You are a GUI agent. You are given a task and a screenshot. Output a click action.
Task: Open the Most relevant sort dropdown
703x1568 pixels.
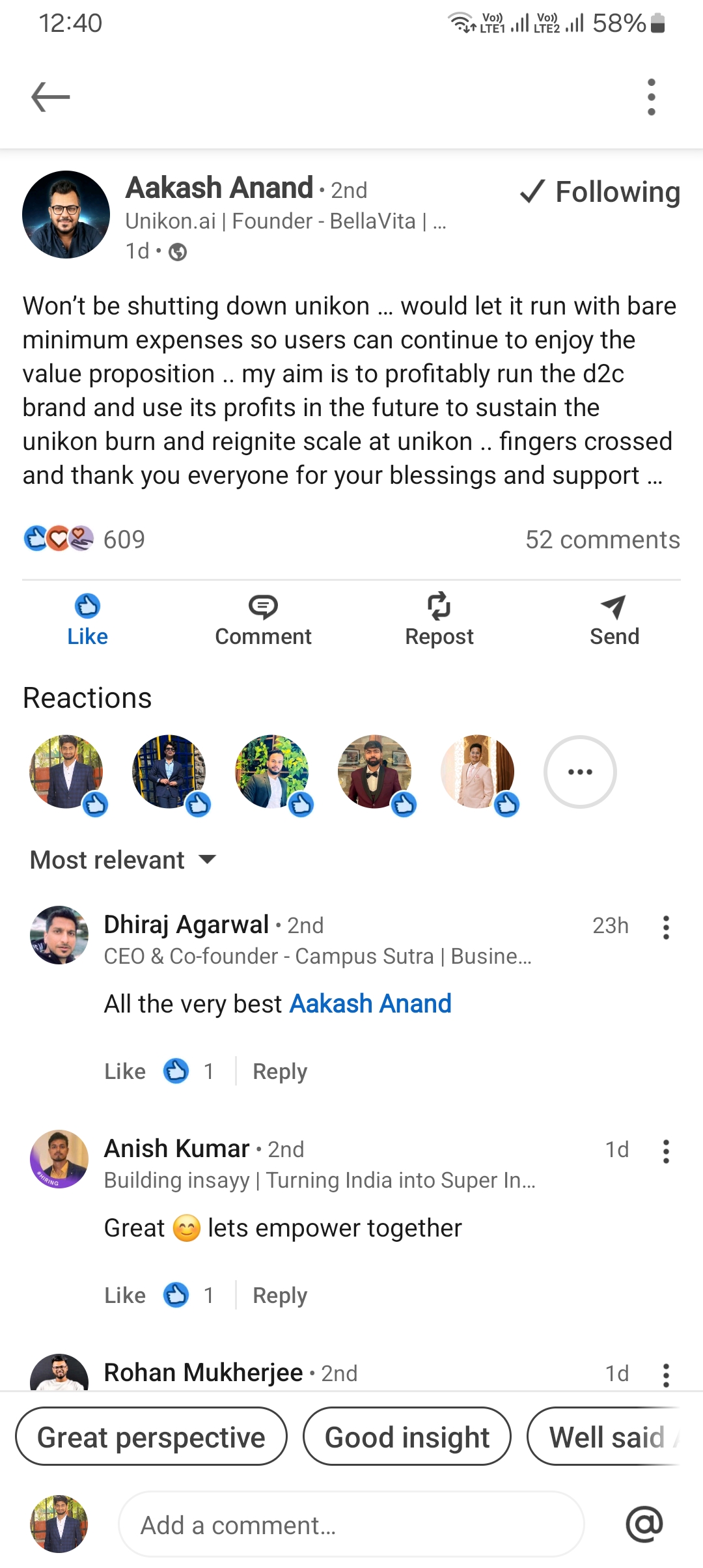click(122, 860)
